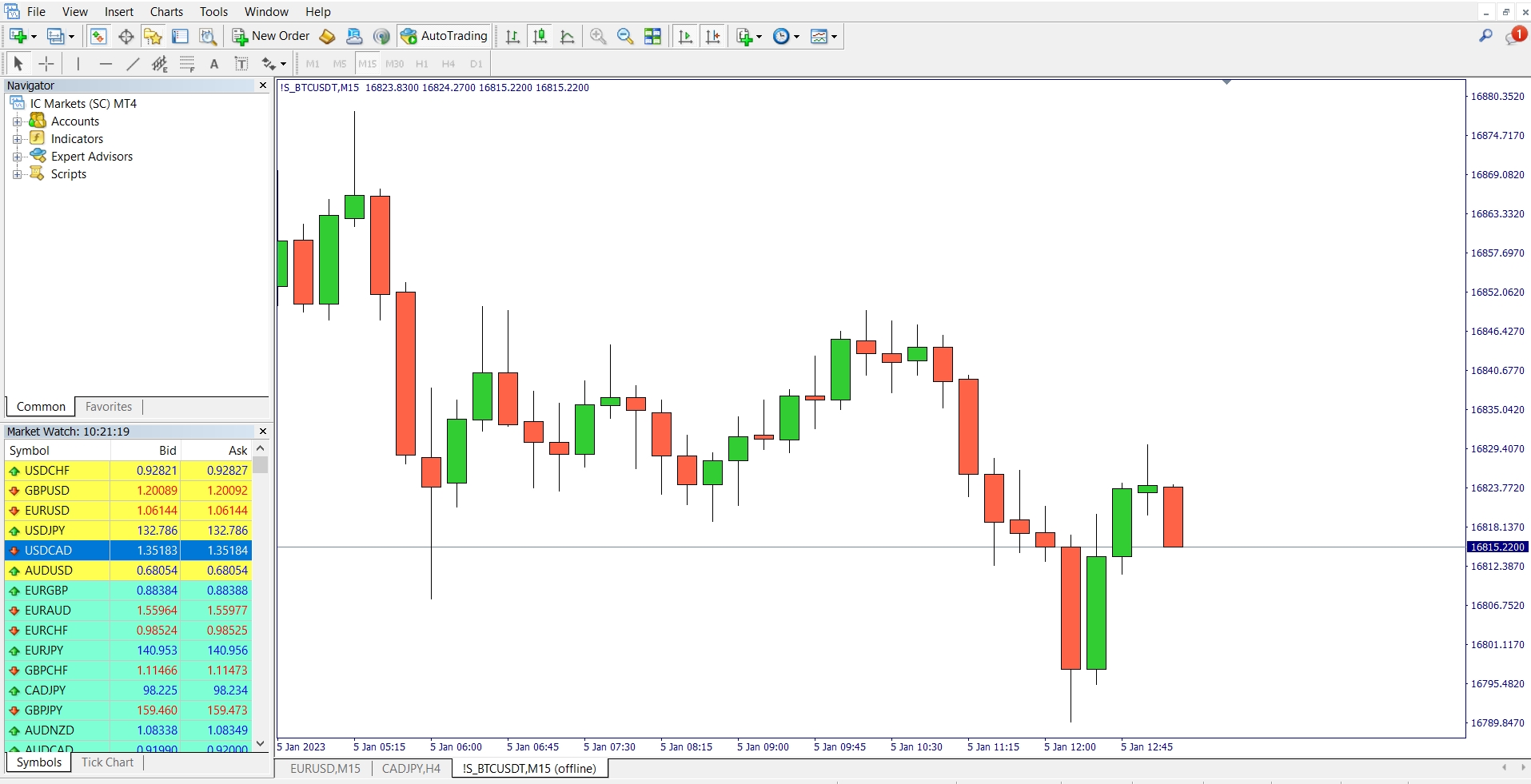Click the New Chart icon

pyautogui.click(x=18, y=36)
